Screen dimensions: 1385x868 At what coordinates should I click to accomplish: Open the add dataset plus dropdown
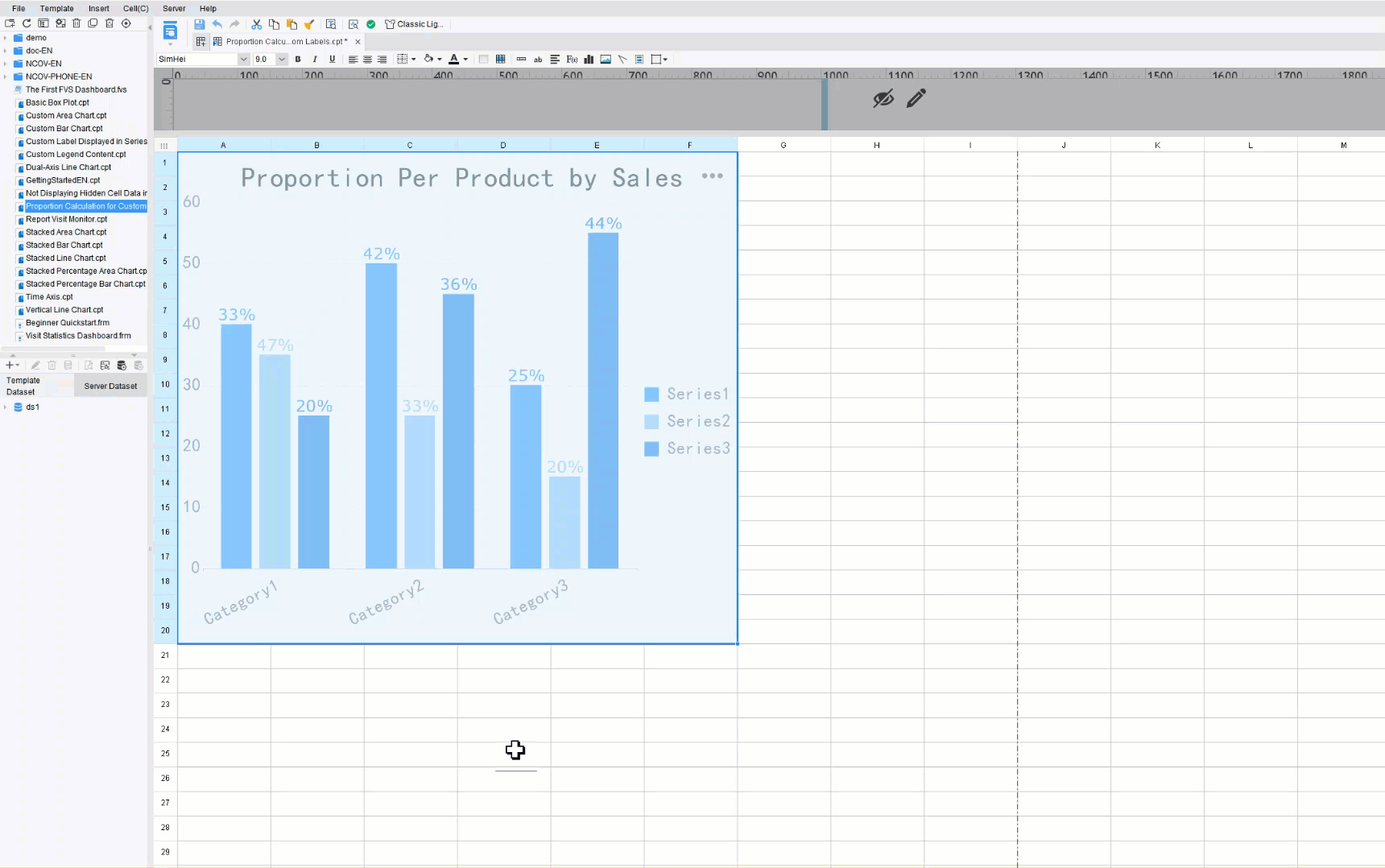coord(12,366)
